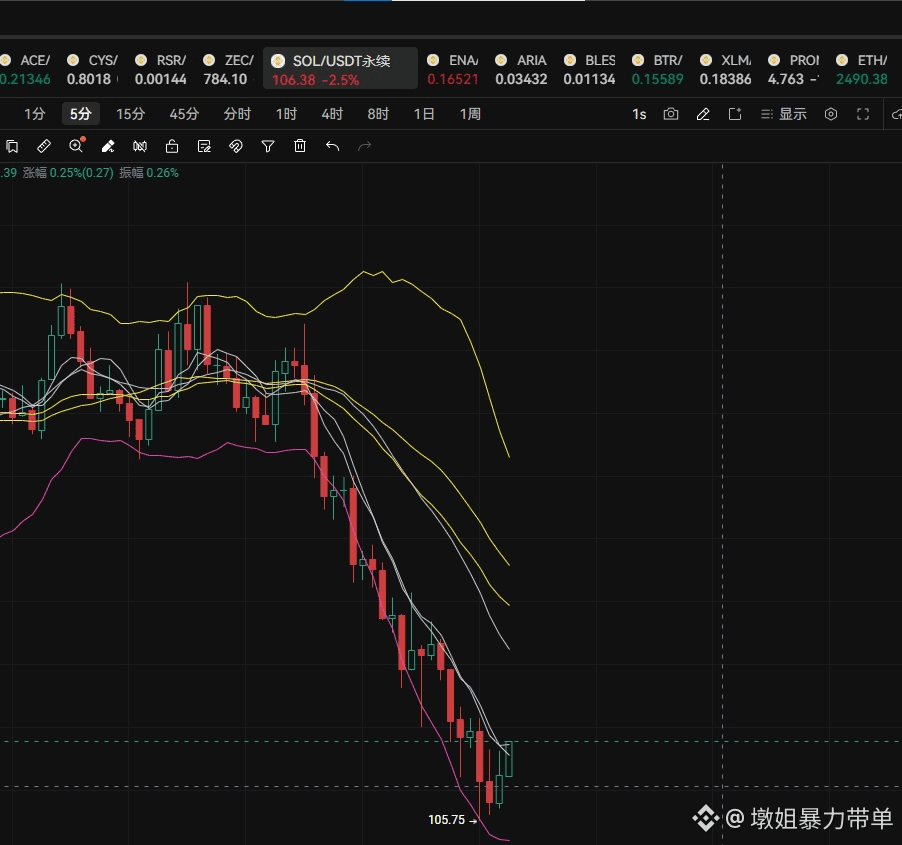Switch to the 1周 weekly timeframe
Screen dimensions: 902x845
point(470,114)
